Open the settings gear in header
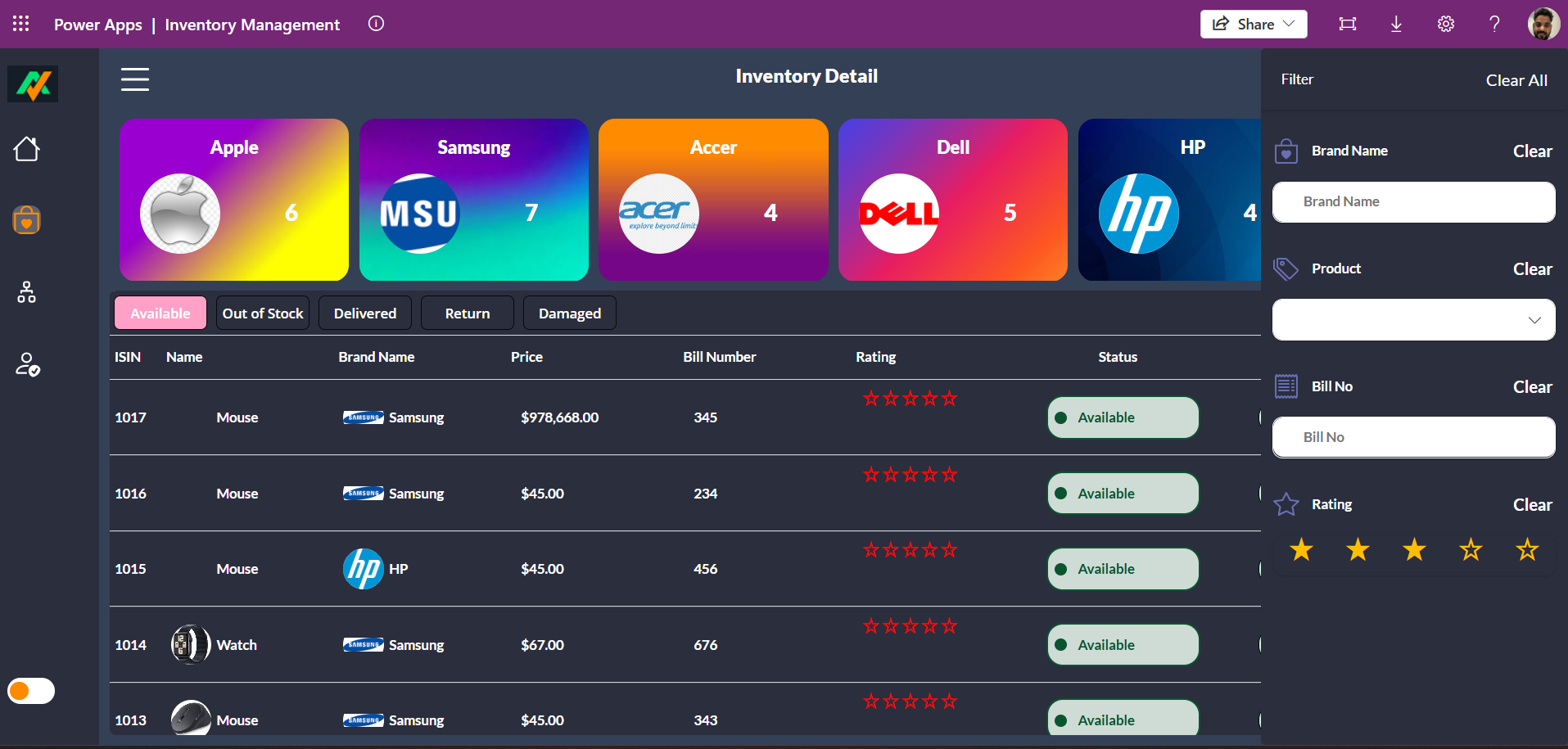1568x749 pixels. click(x=1445, y=24)
